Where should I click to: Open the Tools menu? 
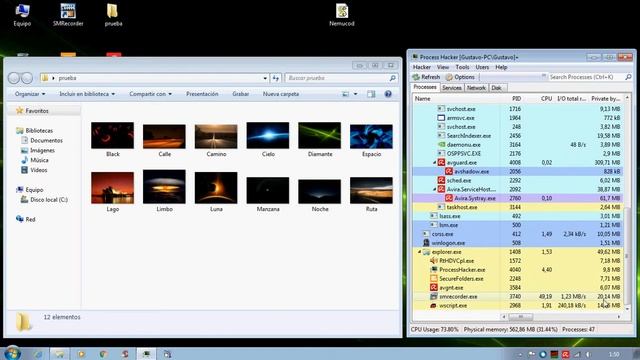coord(462,67)
